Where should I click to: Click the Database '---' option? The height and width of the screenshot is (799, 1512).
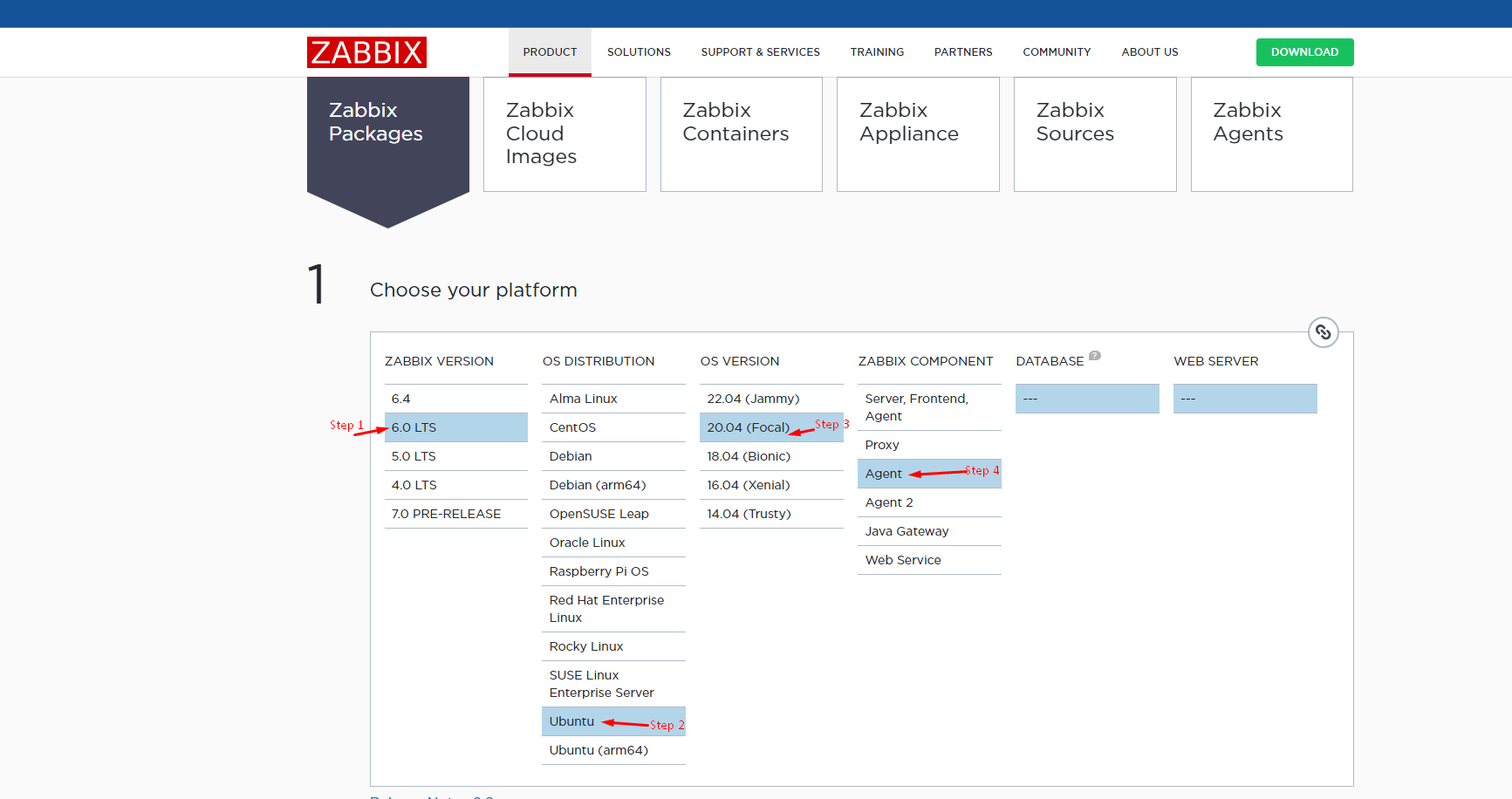click(x=1087, y=399)
